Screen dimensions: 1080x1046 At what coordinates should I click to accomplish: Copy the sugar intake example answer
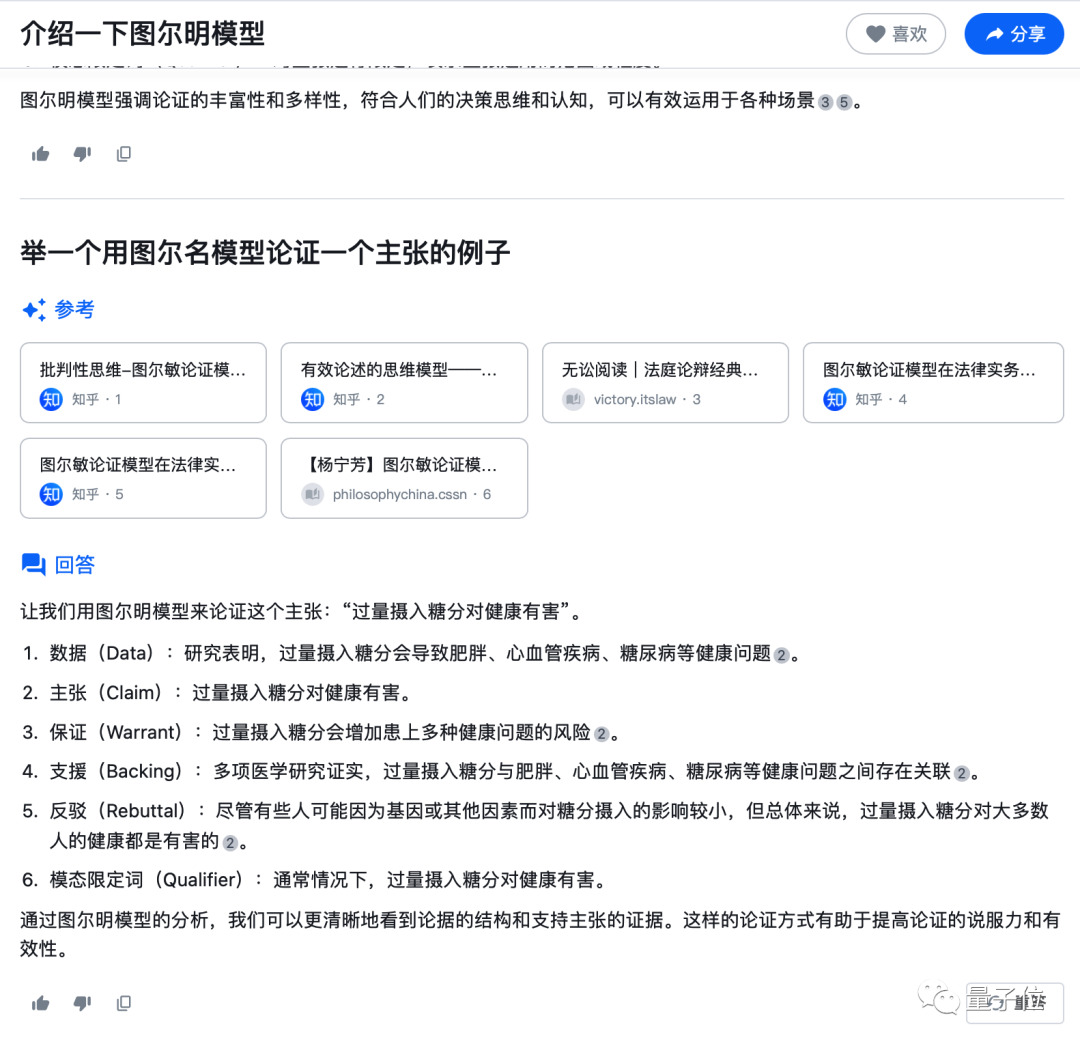[124, 1003]
